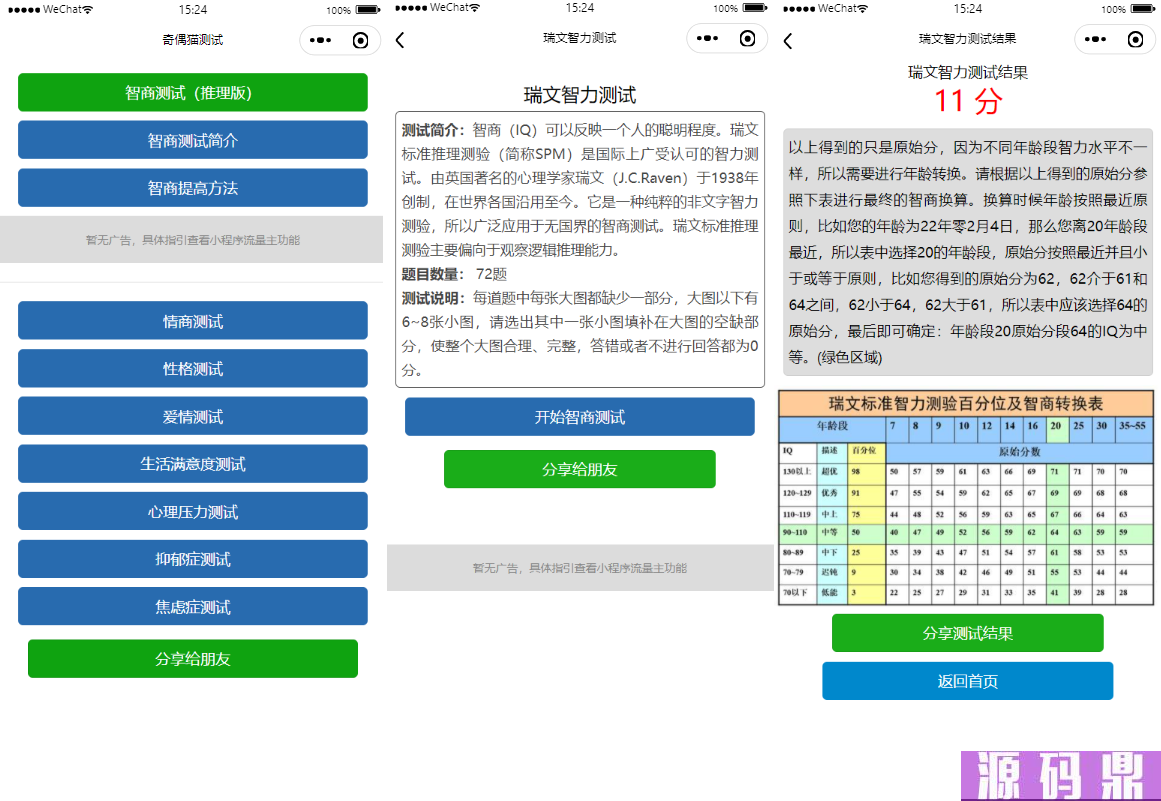This screenshot has height=801, width=1161.
Task: Open the IQ conversion table image
Action: pyautogui.click(x=966, y=497)
